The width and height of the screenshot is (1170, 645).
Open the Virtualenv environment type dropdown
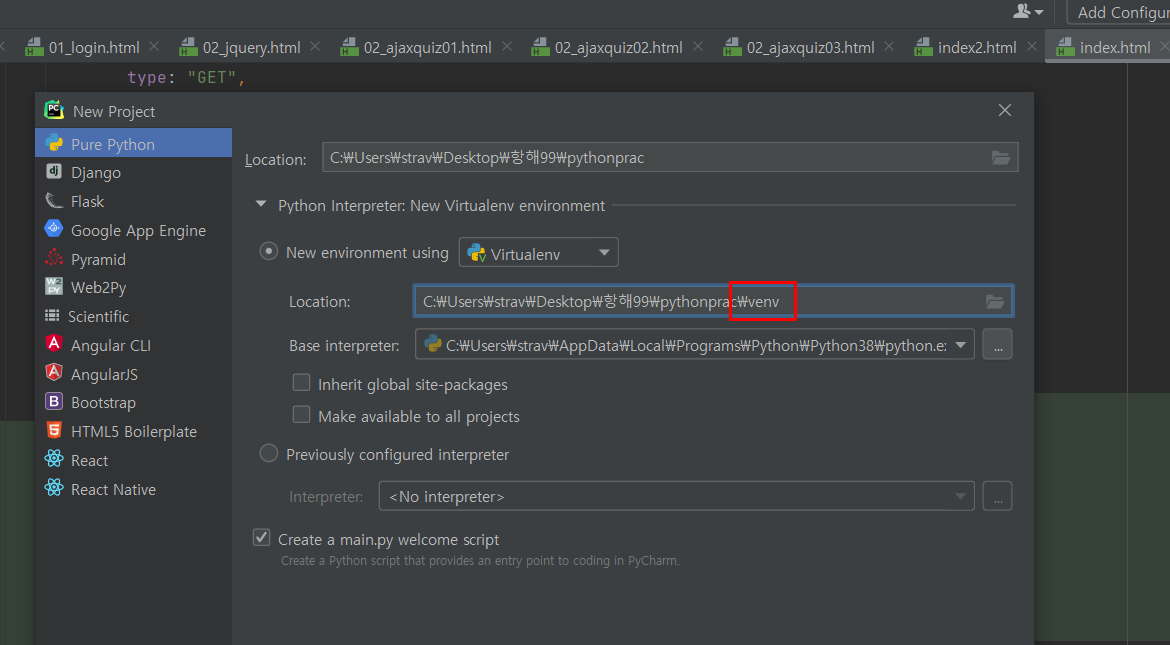(539, 253)
